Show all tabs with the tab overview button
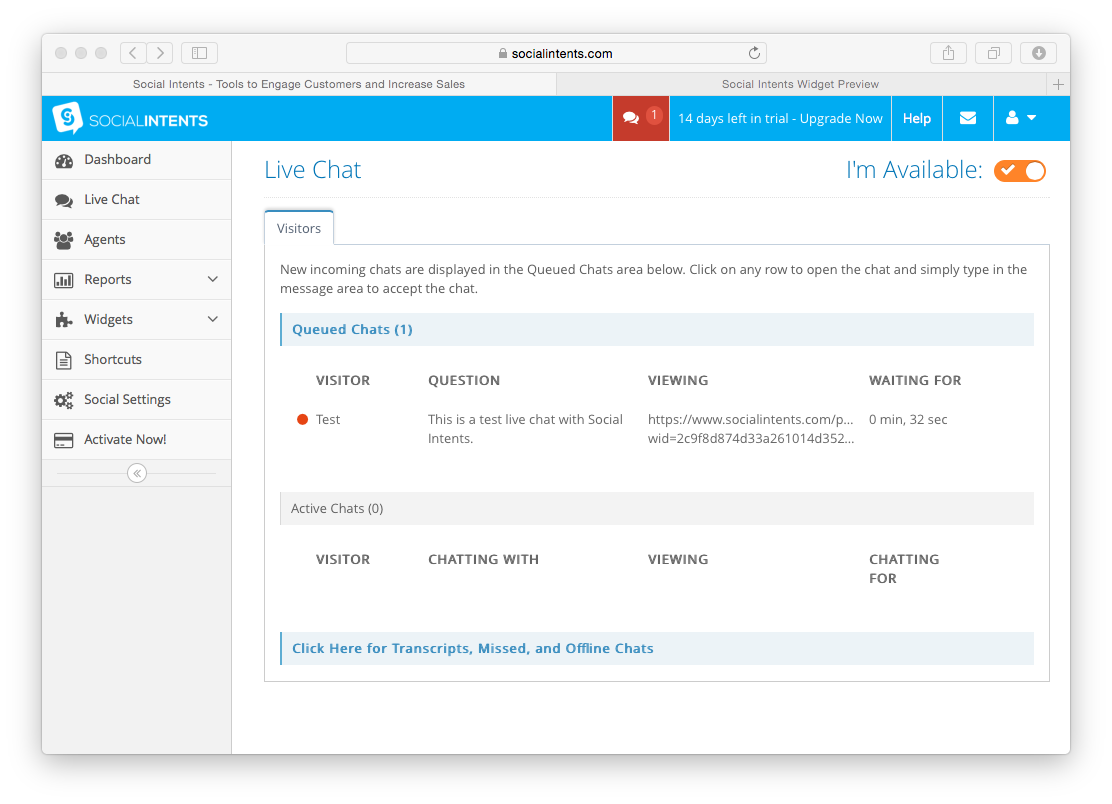Image resolution: width=1112 pixels, height=804 pixels. point(994,52)
